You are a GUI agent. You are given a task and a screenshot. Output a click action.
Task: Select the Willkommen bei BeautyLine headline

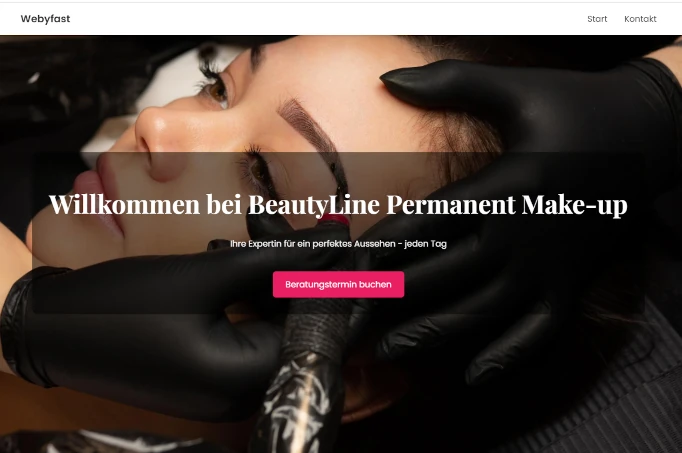pyautogui.click(x=338, y=204)
